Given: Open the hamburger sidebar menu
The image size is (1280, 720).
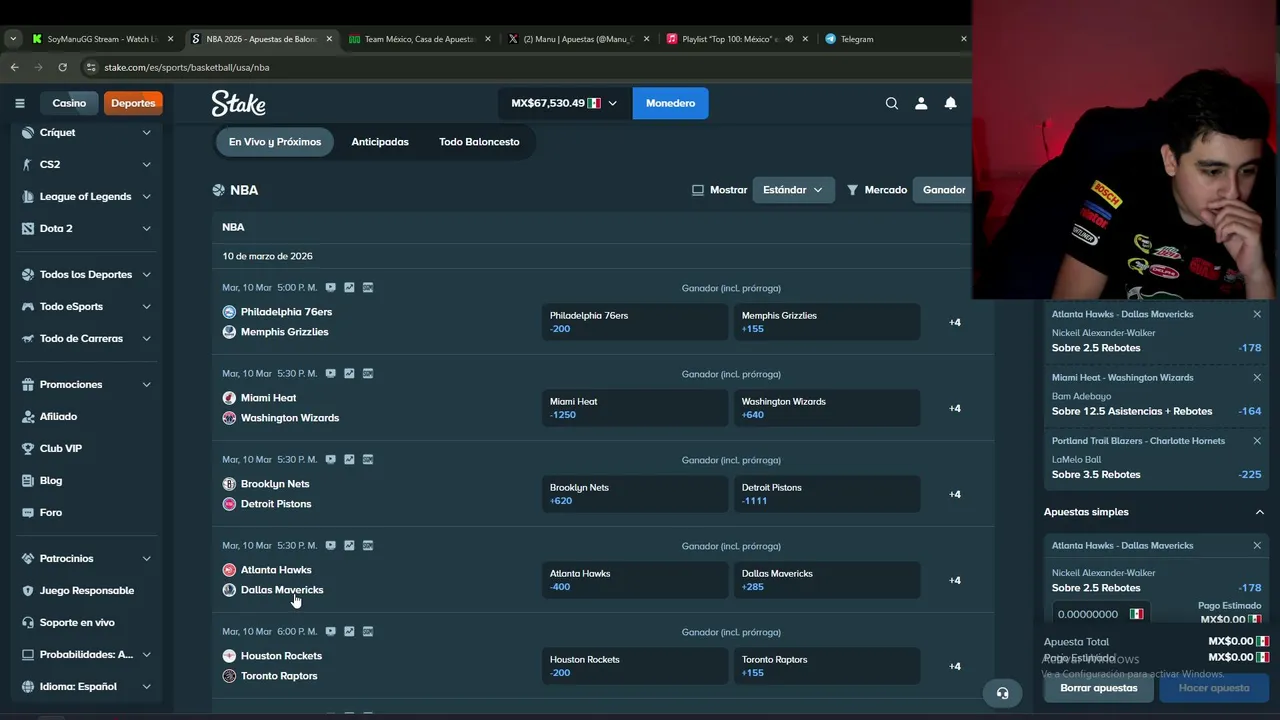Looking at the screenshot, I should tap(19, 103).
